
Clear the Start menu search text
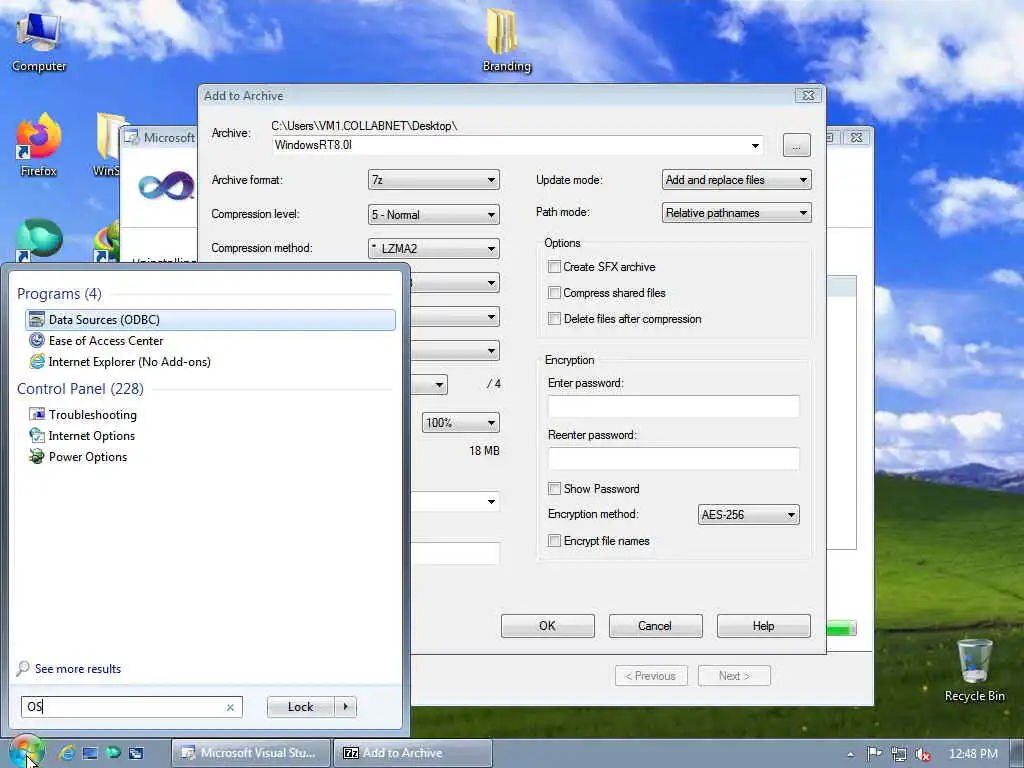(x=230, y=707)
